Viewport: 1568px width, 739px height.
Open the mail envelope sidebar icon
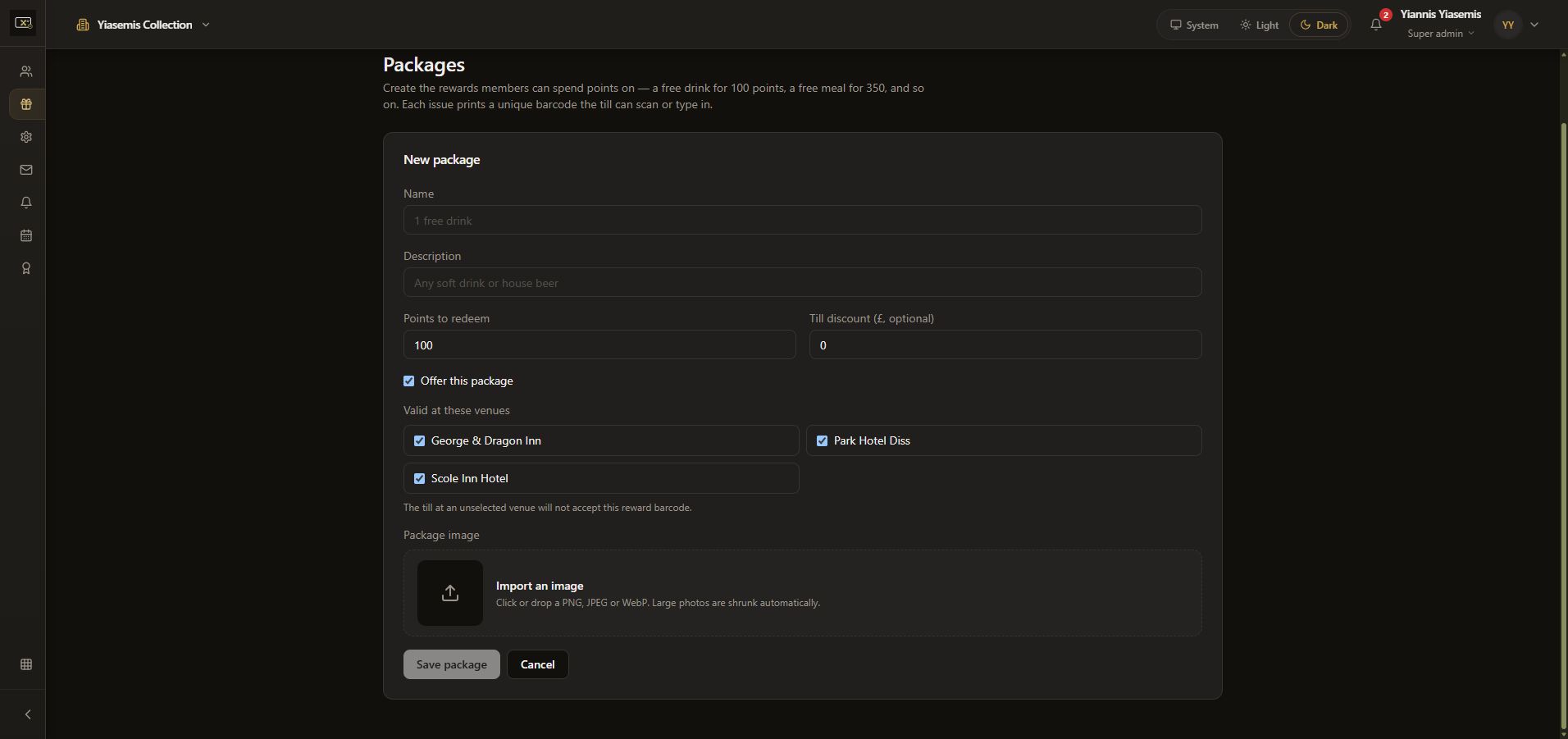(x=26, y=170)
